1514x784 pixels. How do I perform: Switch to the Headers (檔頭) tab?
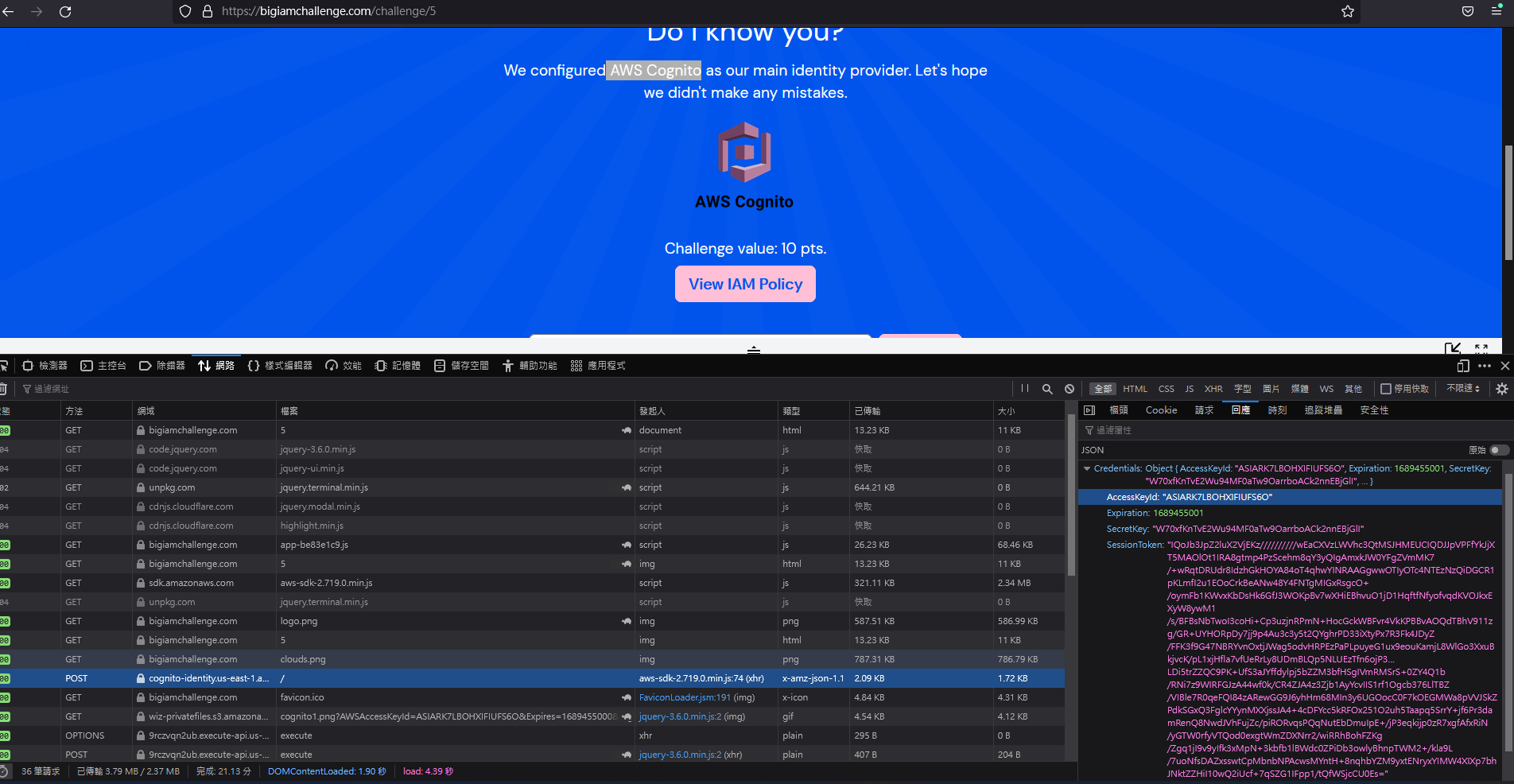[1119, 410]
